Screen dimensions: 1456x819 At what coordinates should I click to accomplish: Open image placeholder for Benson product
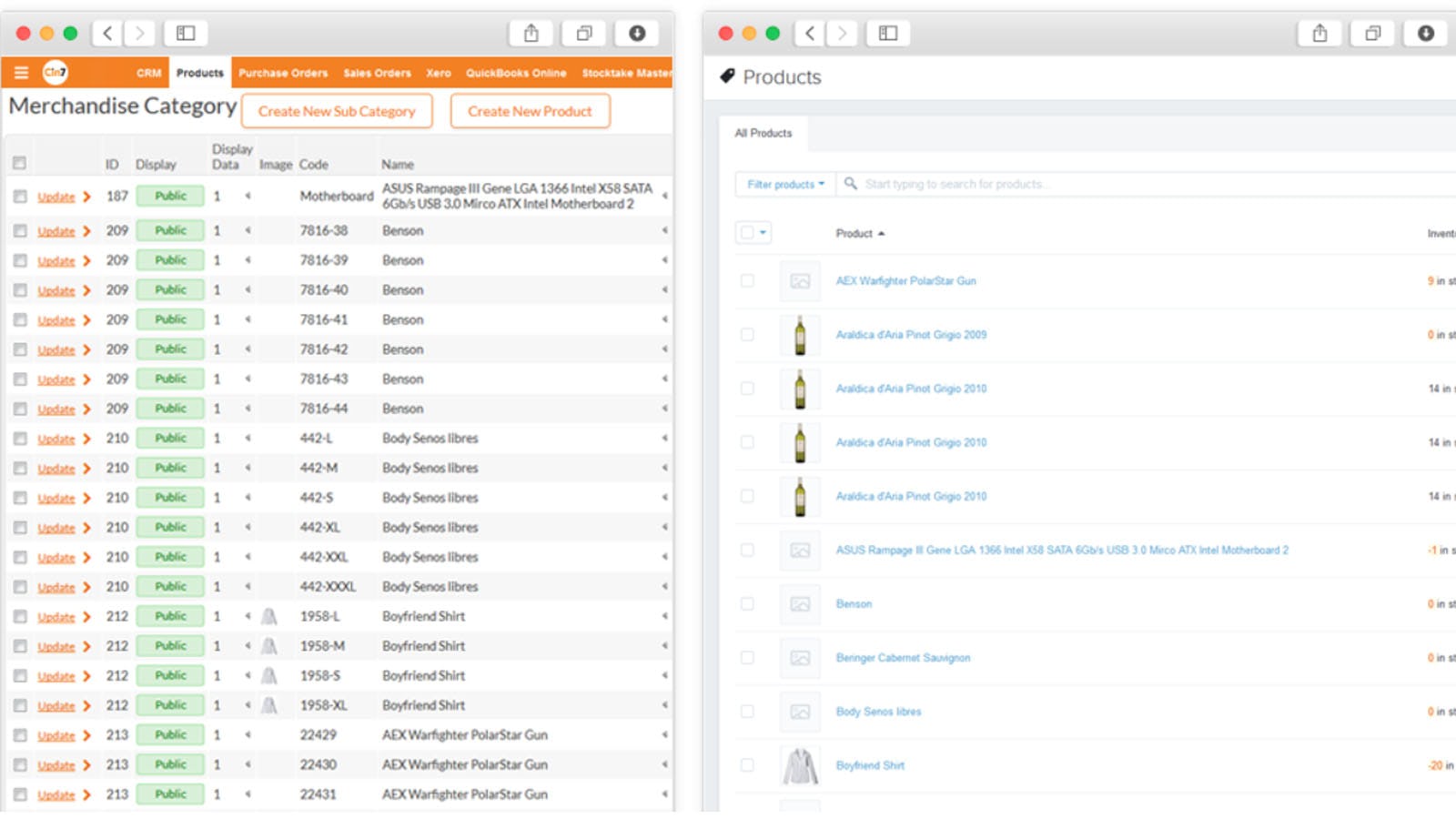click(x=800, y=604)
